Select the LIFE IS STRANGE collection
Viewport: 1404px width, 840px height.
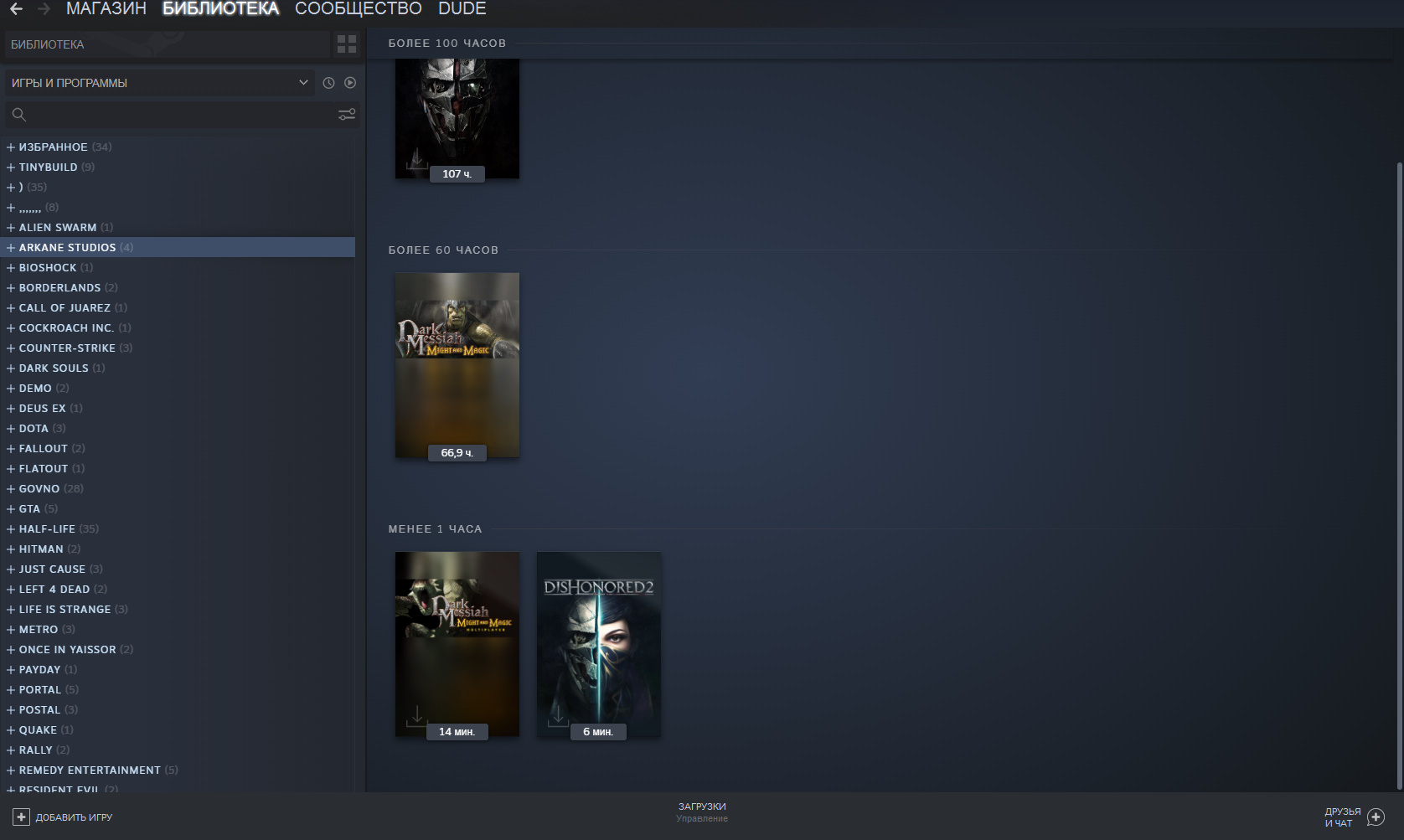[x=178, y=610]
